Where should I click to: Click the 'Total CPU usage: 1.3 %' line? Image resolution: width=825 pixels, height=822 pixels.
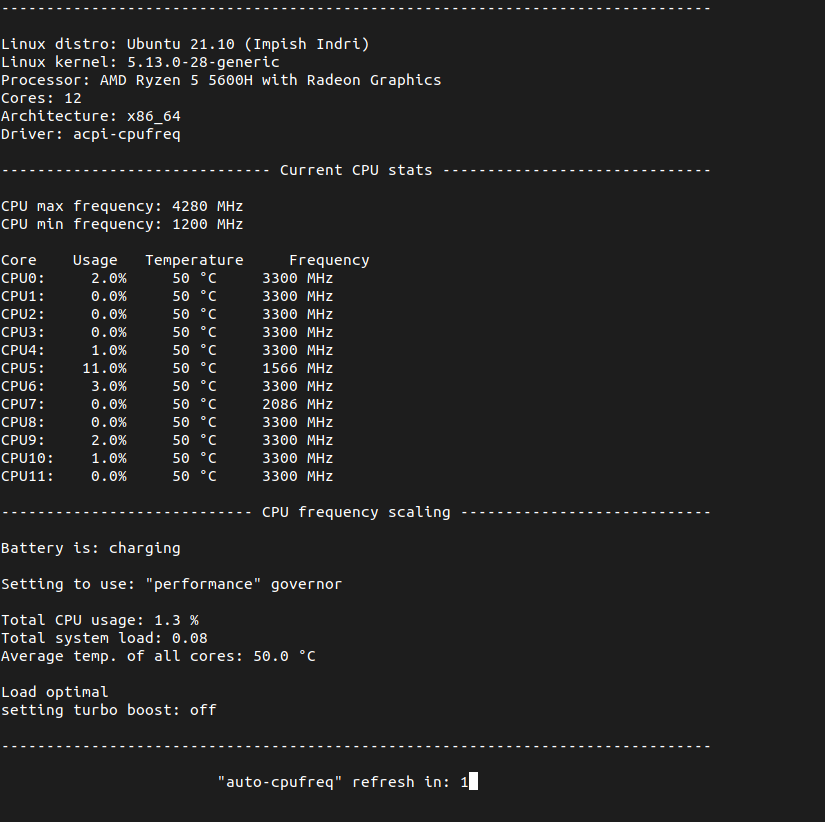coord(100,620)
